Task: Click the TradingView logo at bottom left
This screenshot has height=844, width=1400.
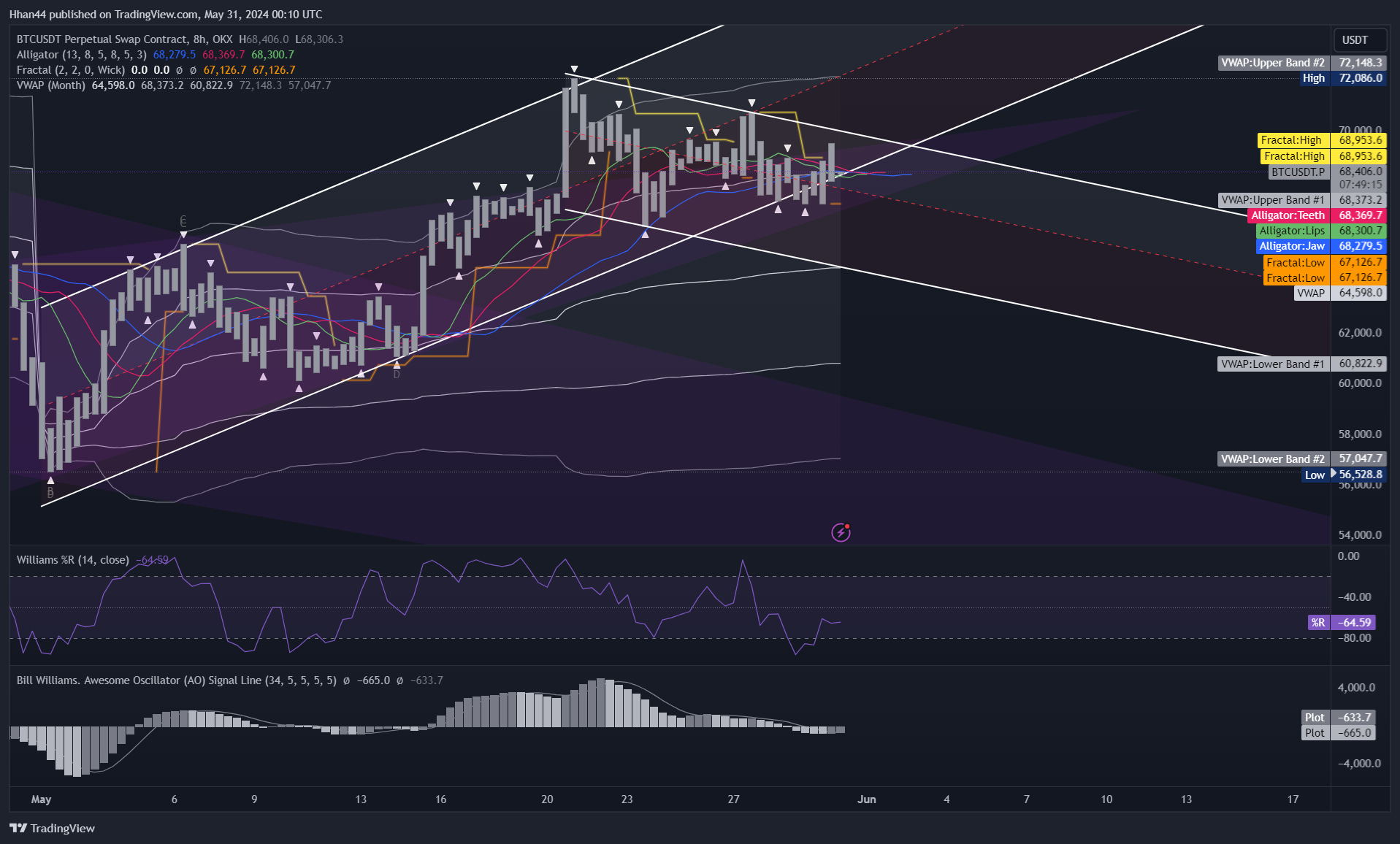Action: [x=52, y=828]
